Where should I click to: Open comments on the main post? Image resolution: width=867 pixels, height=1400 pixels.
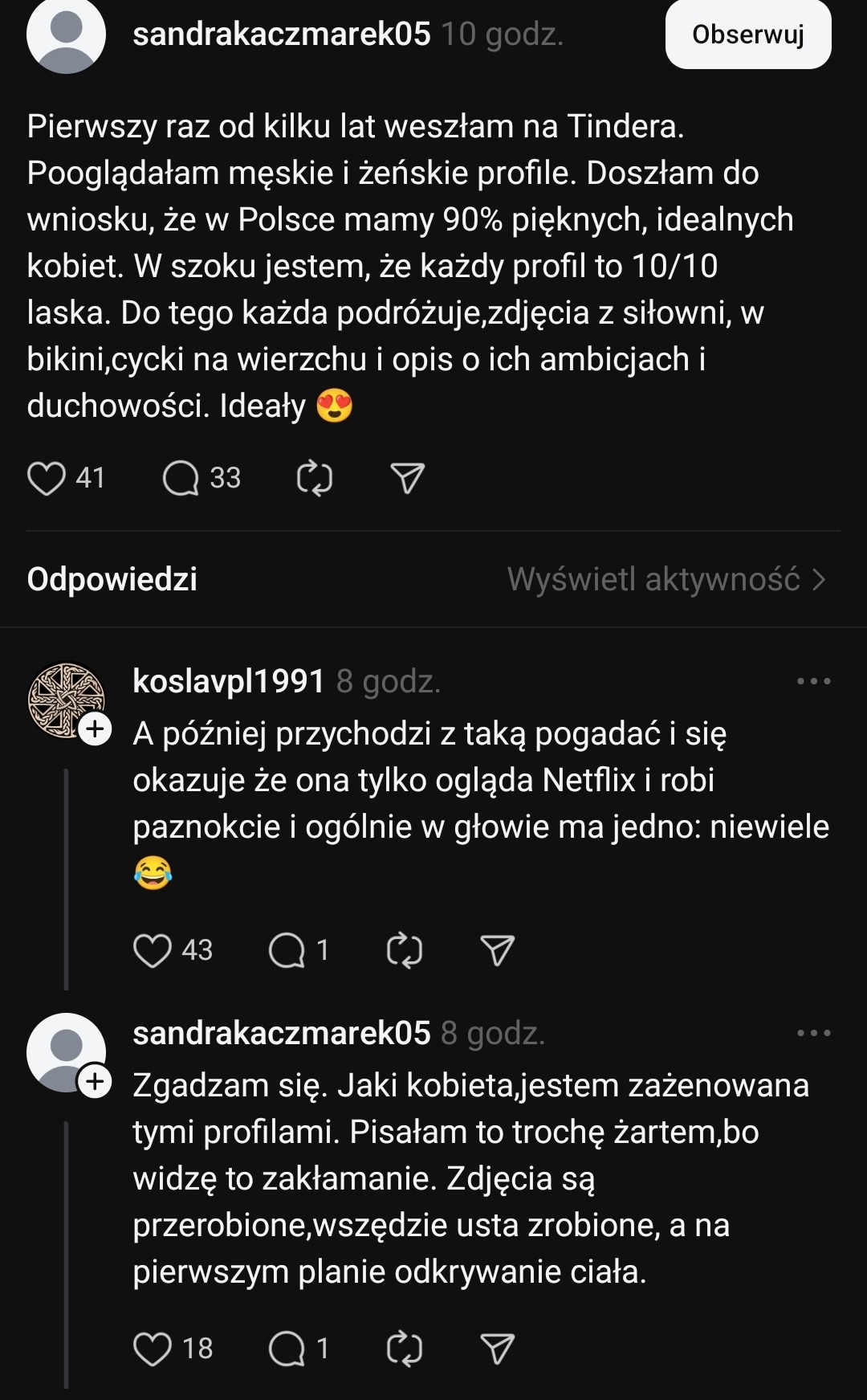181,479
